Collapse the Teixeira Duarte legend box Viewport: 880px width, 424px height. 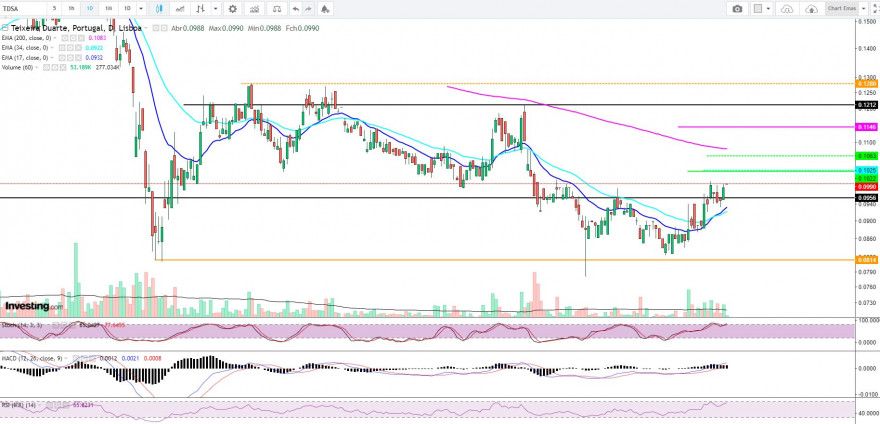tap(4, 27)
